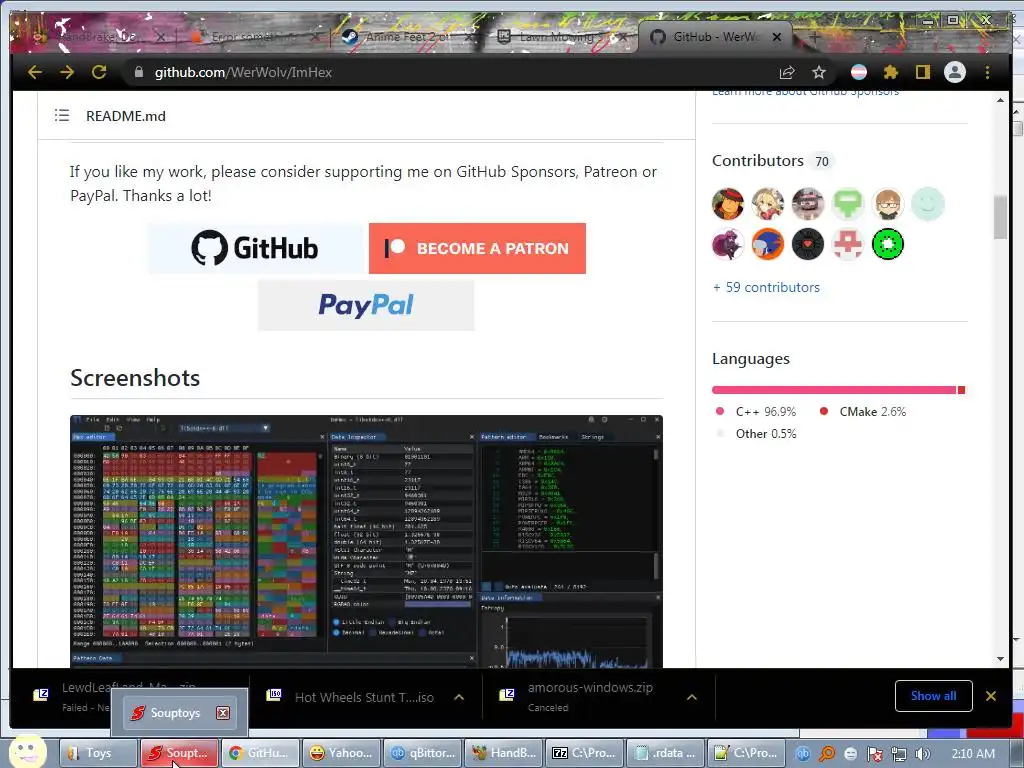Switch to the .rdata taskbar window
This screenshot has width=1024, height=768.
pos(665,753)
